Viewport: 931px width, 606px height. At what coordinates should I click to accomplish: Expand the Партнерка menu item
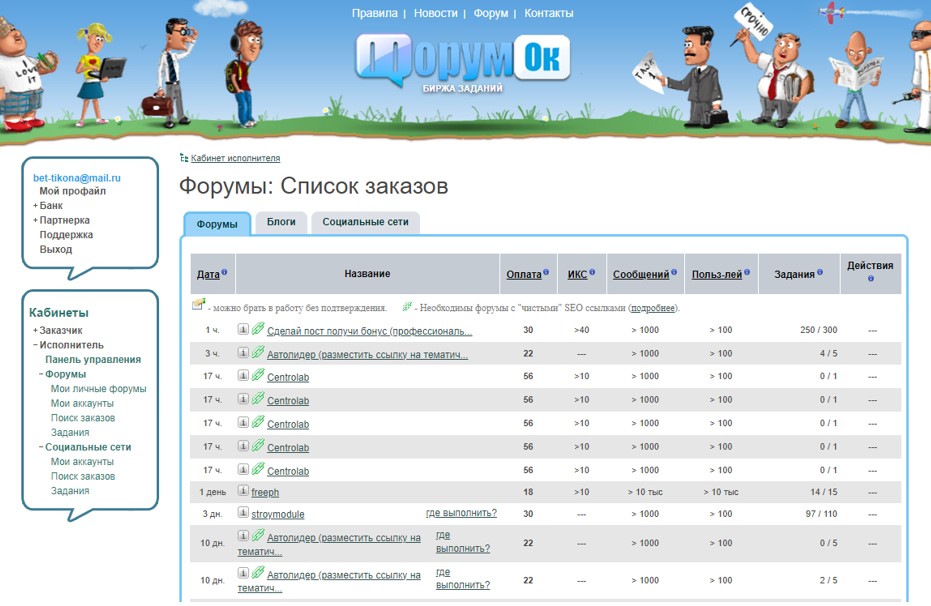(35, 220)
